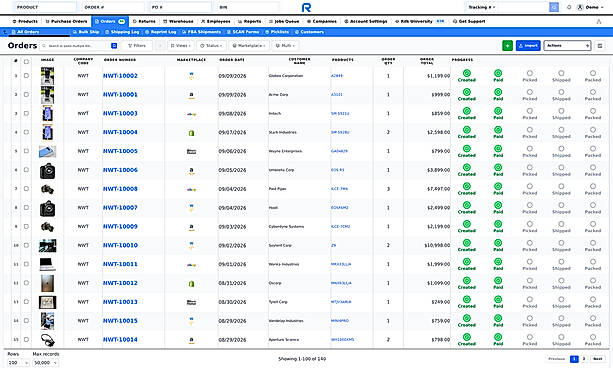Viewport: 613px width, 368px height.
Task: Check the checkbox for order NWT-10002
Action: point(26,76)
